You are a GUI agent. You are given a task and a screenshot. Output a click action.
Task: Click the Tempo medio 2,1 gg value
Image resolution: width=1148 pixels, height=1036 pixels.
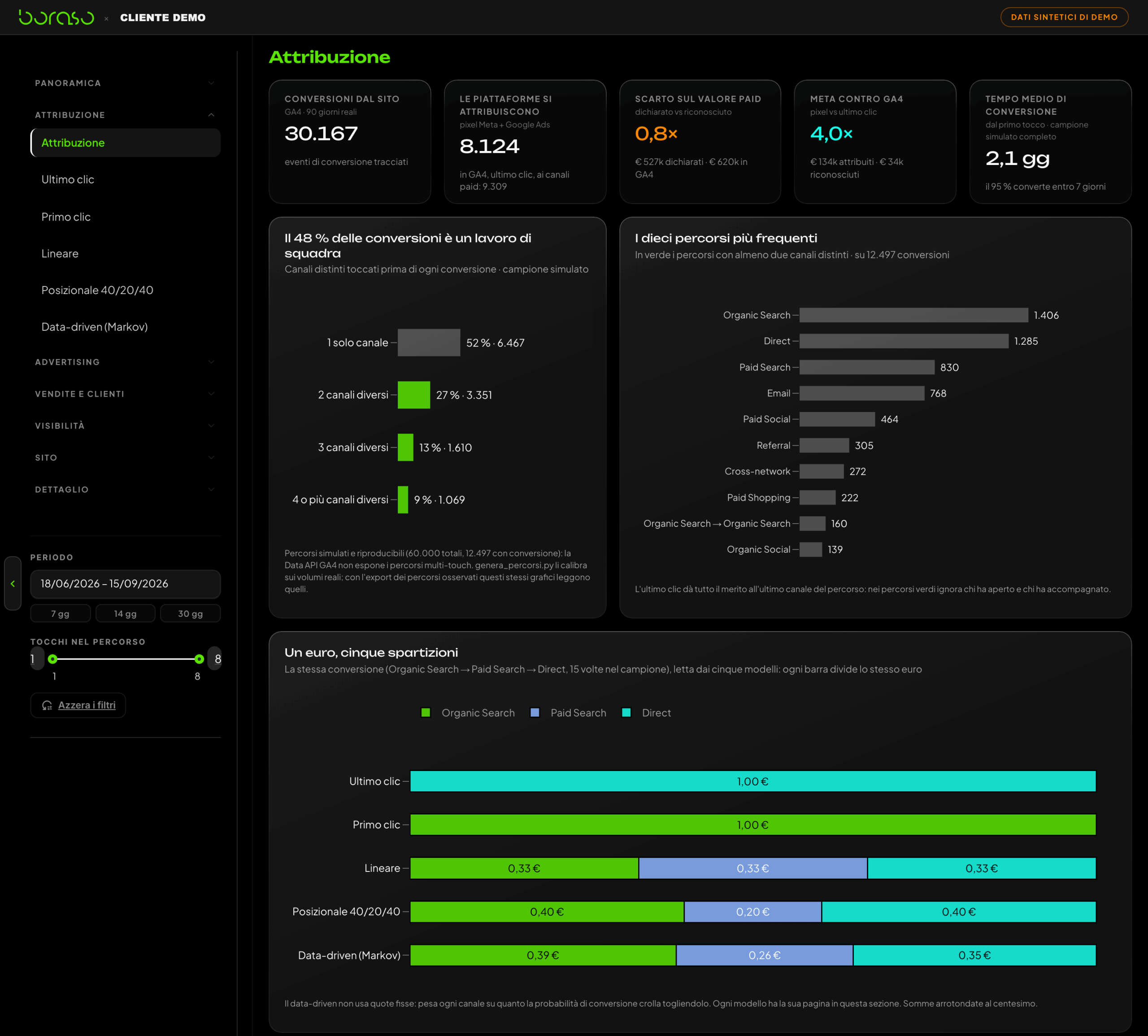point(1017,158)
